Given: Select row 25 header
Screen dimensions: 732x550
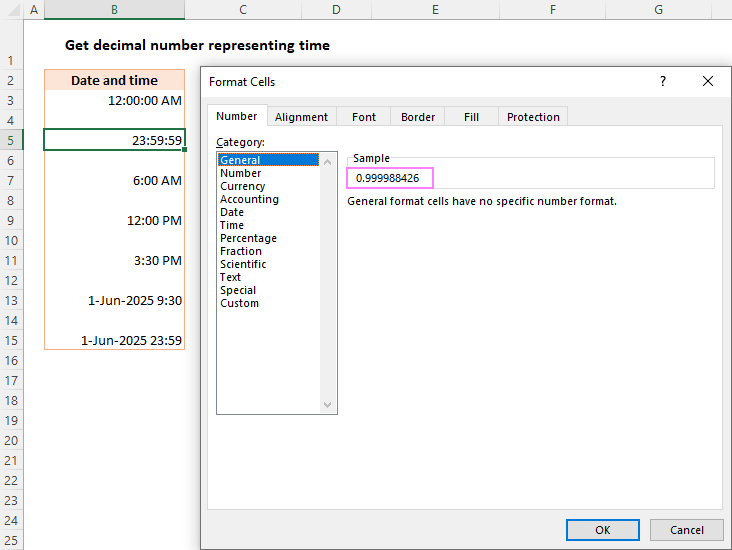Looking at the screenshot, I should click(x=11, y=540).
